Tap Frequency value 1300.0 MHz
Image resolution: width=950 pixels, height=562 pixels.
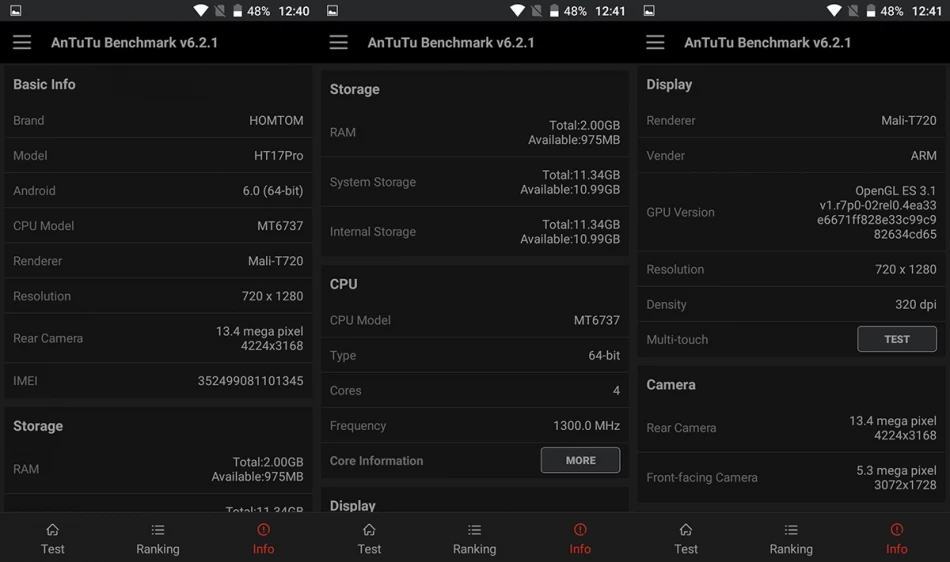(586, 426)
